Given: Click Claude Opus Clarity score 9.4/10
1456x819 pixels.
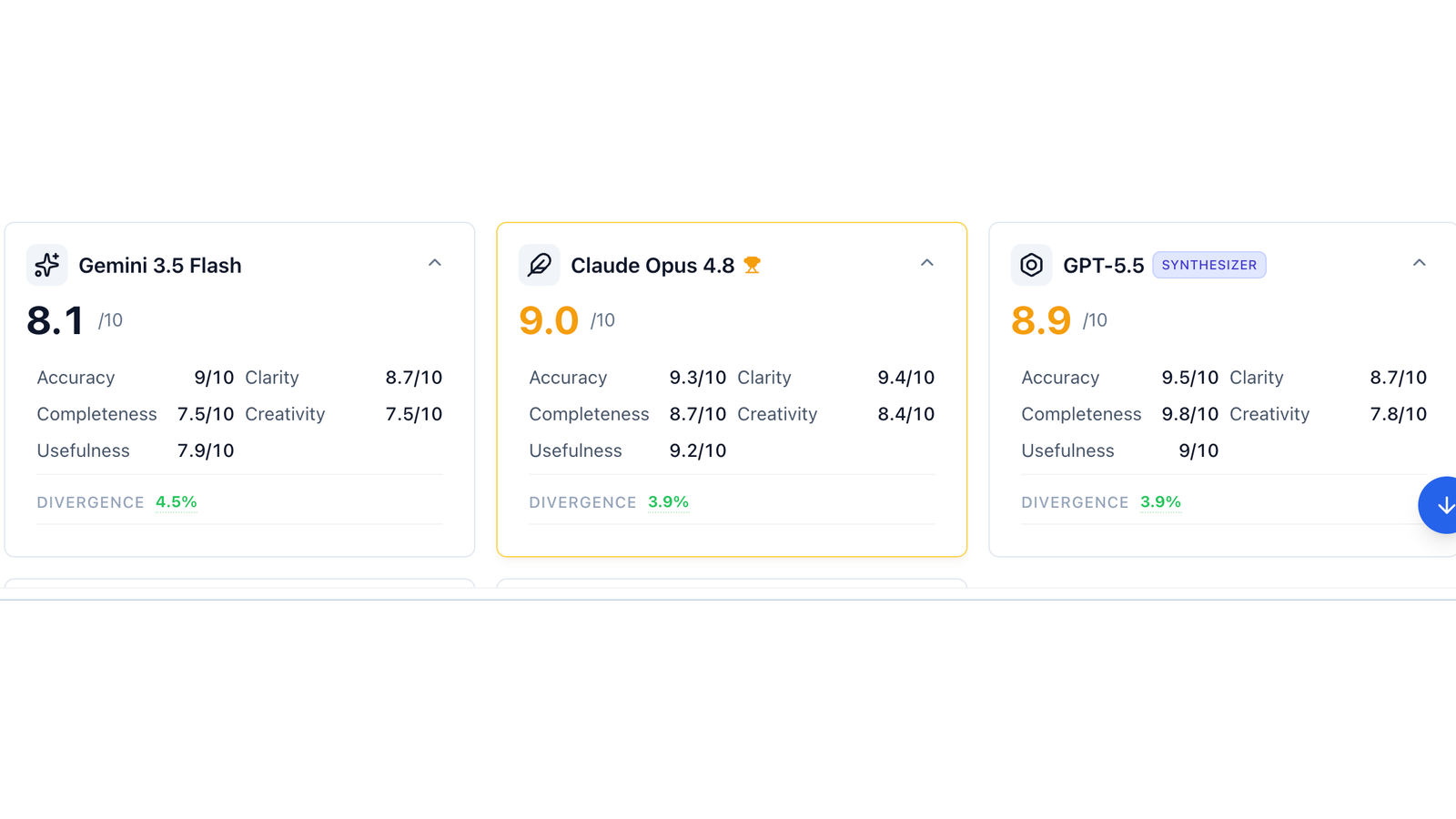Looking at the screenshot, I should tap(906, 378).
